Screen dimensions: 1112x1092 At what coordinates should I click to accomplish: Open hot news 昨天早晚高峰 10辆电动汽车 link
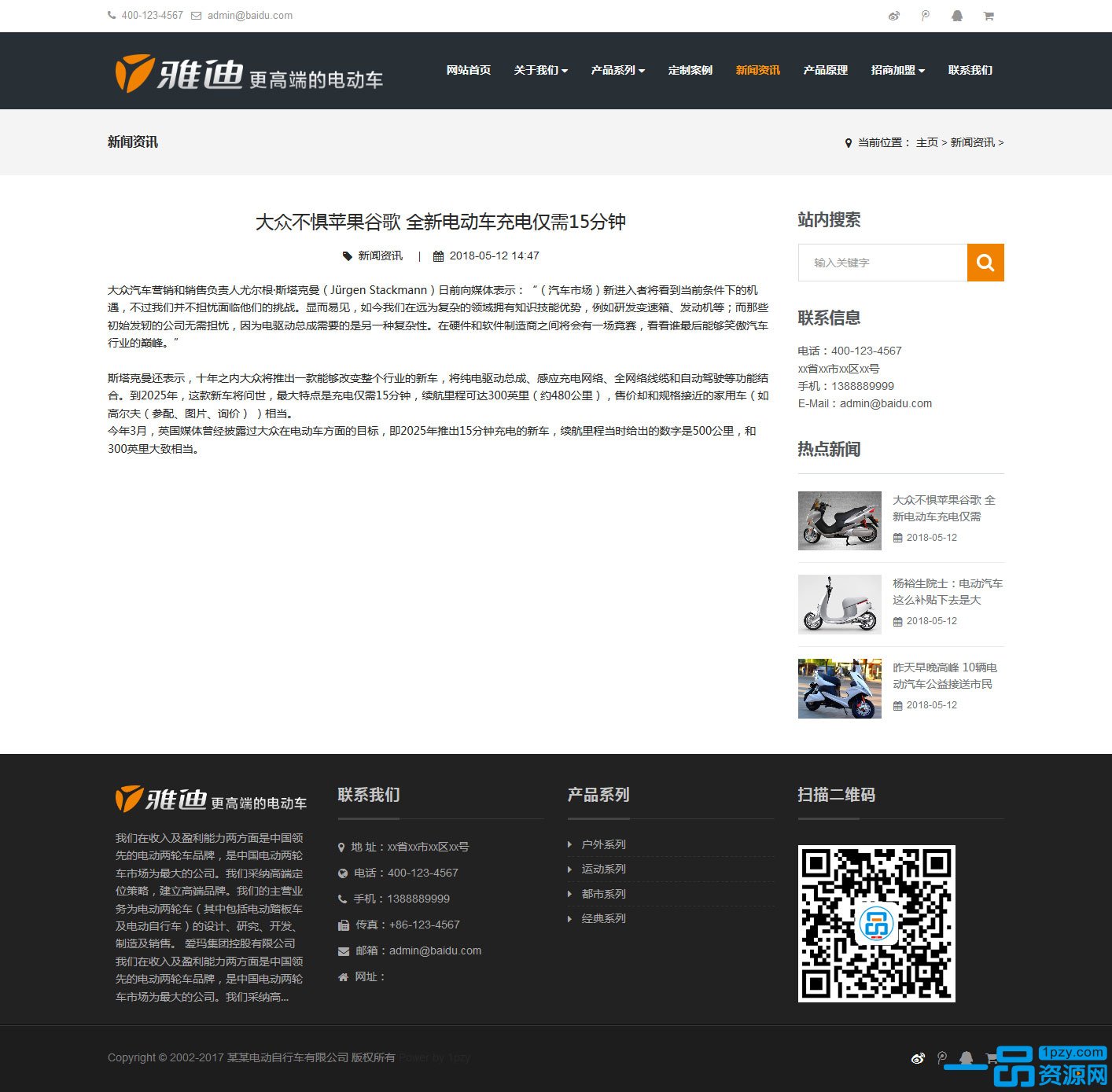944,676
